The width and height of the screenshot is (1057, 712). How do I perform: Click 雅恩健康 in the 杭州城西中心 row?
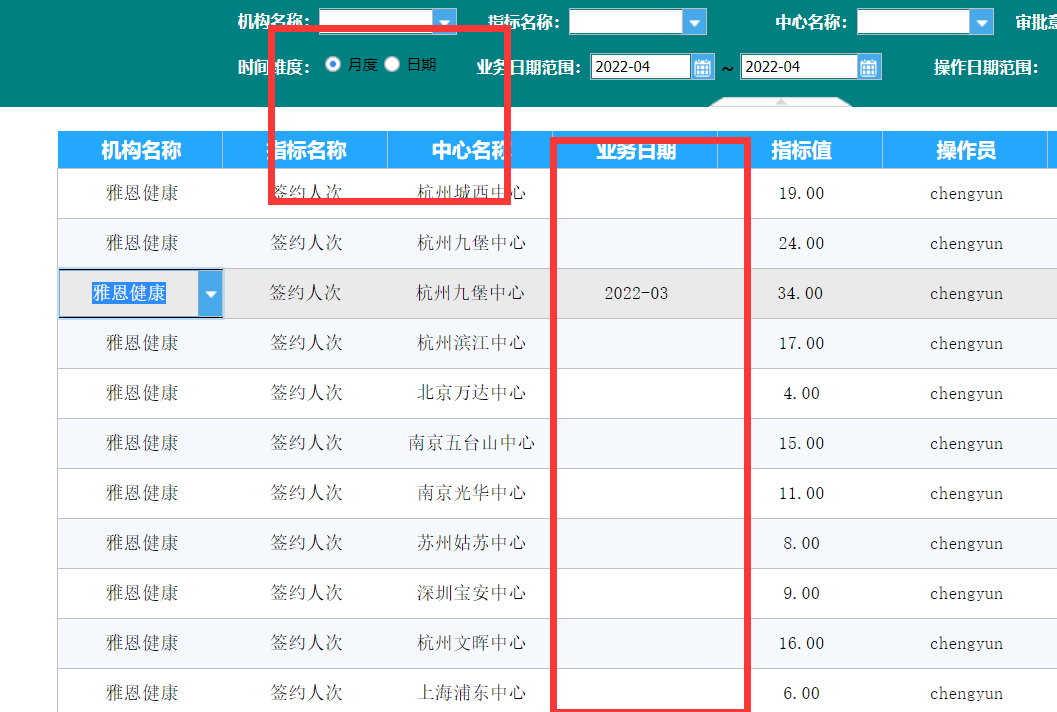[x=142, y=194]
